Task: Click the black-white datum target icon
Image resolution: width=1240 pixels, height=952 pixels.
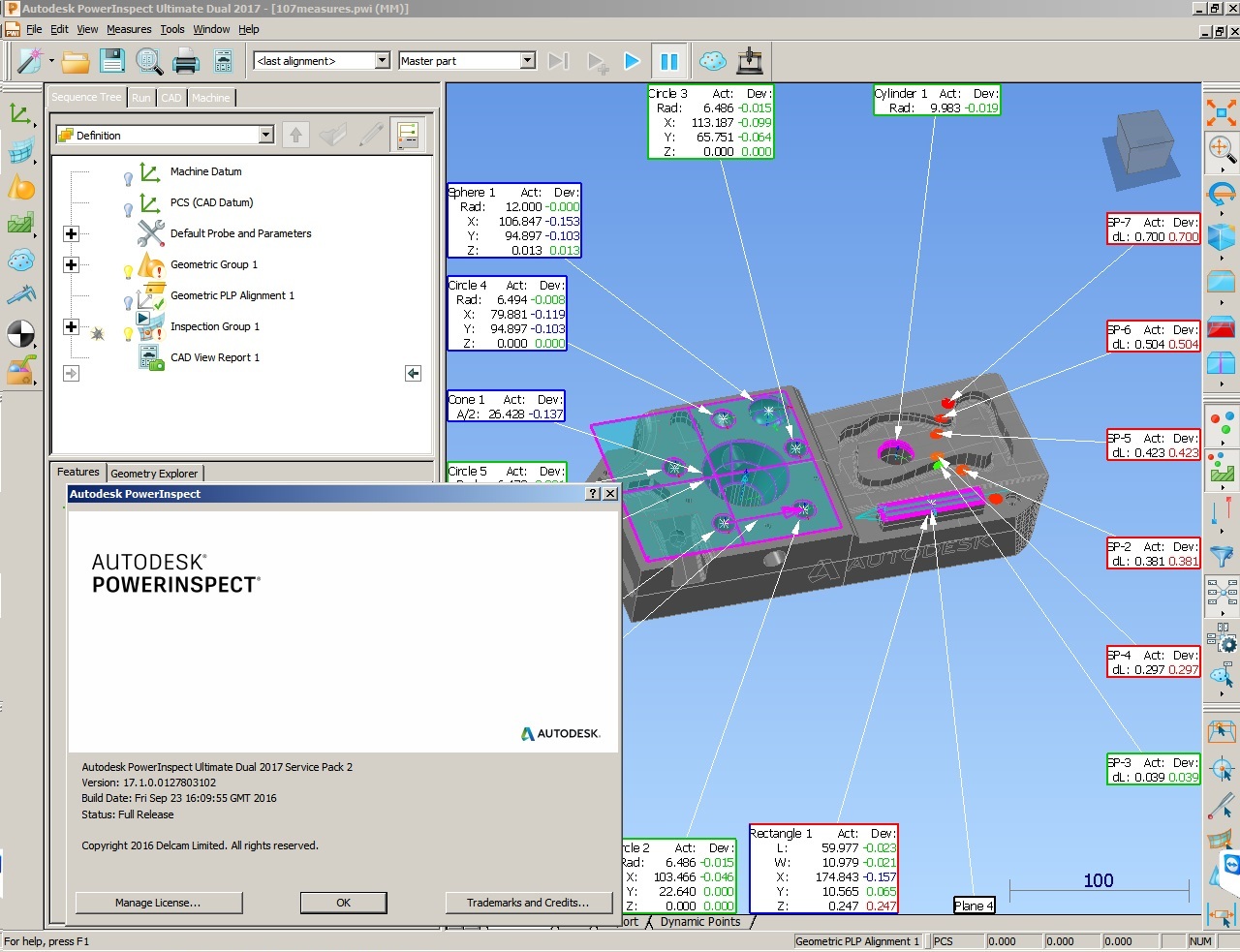Action: 20,334
